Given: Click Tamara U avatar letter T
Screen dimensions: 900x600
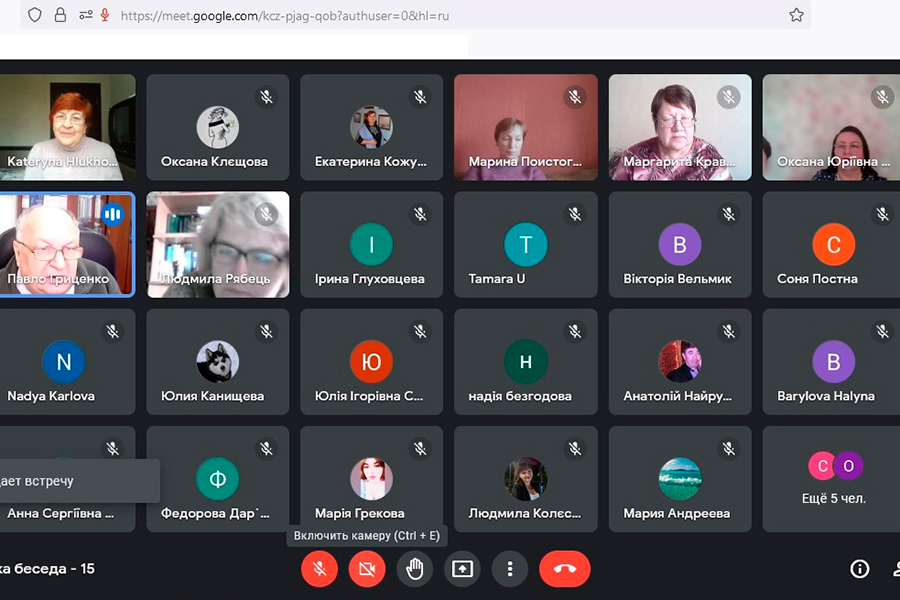Looking at the screenshot, I should pyautogui.click(x=526, y=244).
